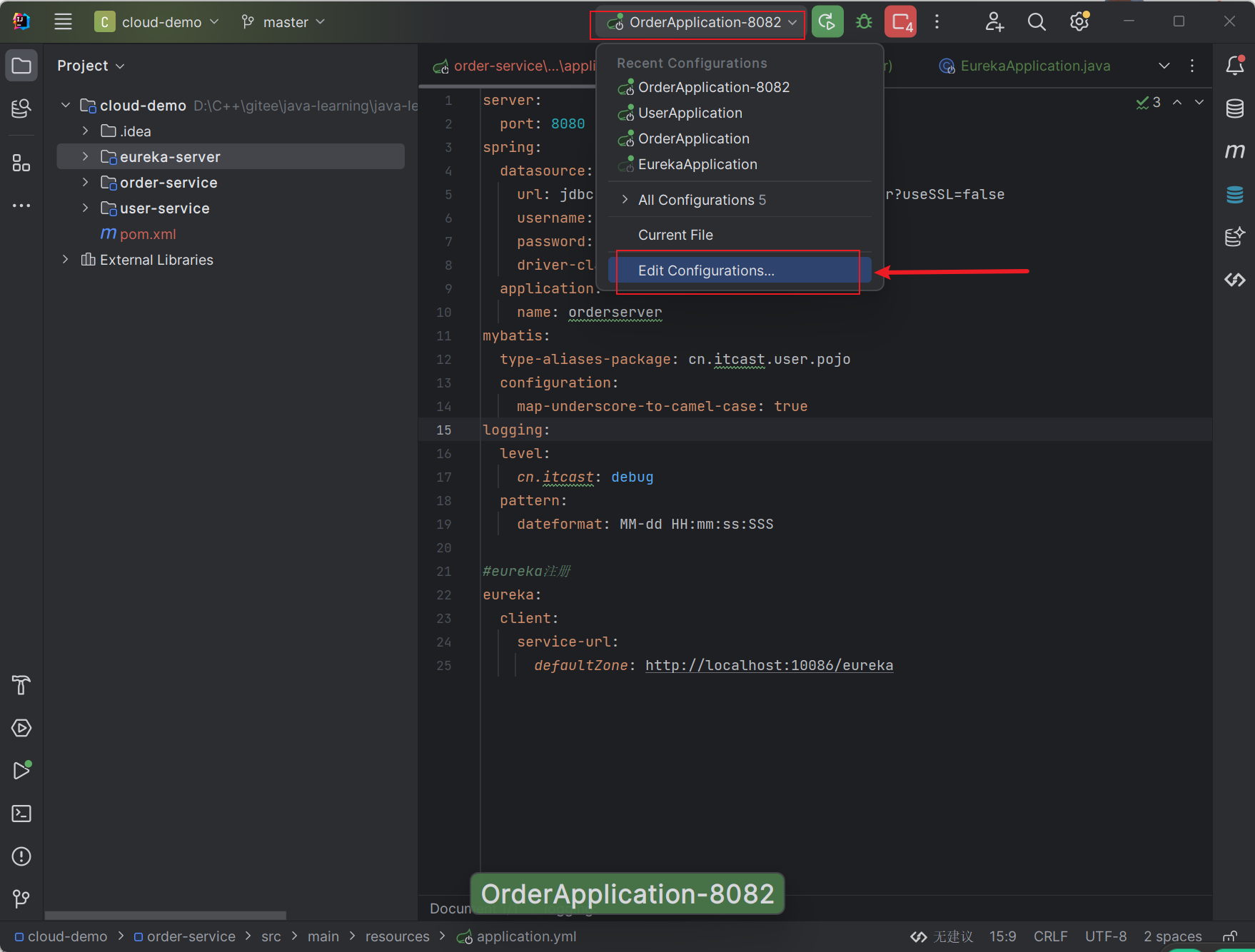Expand External Libraries node

(66, 260)
